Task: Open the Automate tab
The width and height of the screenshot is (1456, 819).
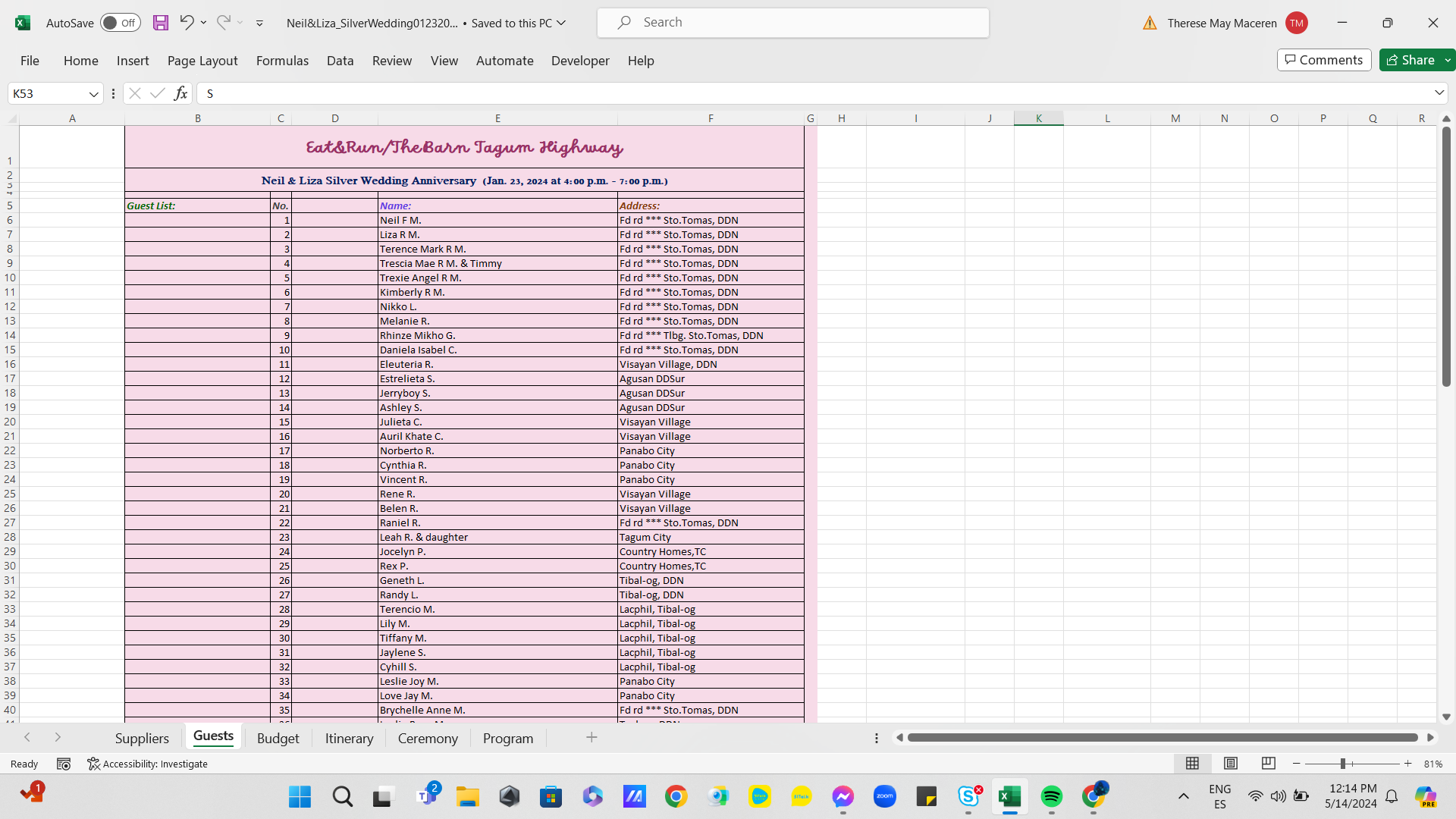Action: click(x=505, y=61)
